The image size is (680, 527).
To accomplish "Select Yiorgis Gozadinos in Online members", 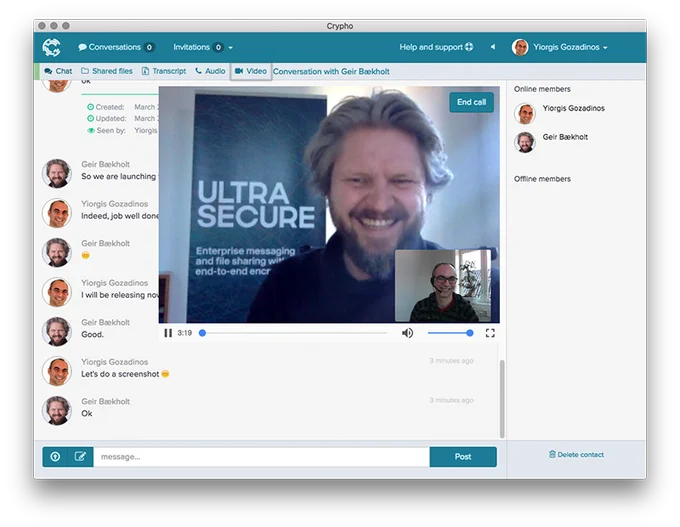I will point(573,108).
